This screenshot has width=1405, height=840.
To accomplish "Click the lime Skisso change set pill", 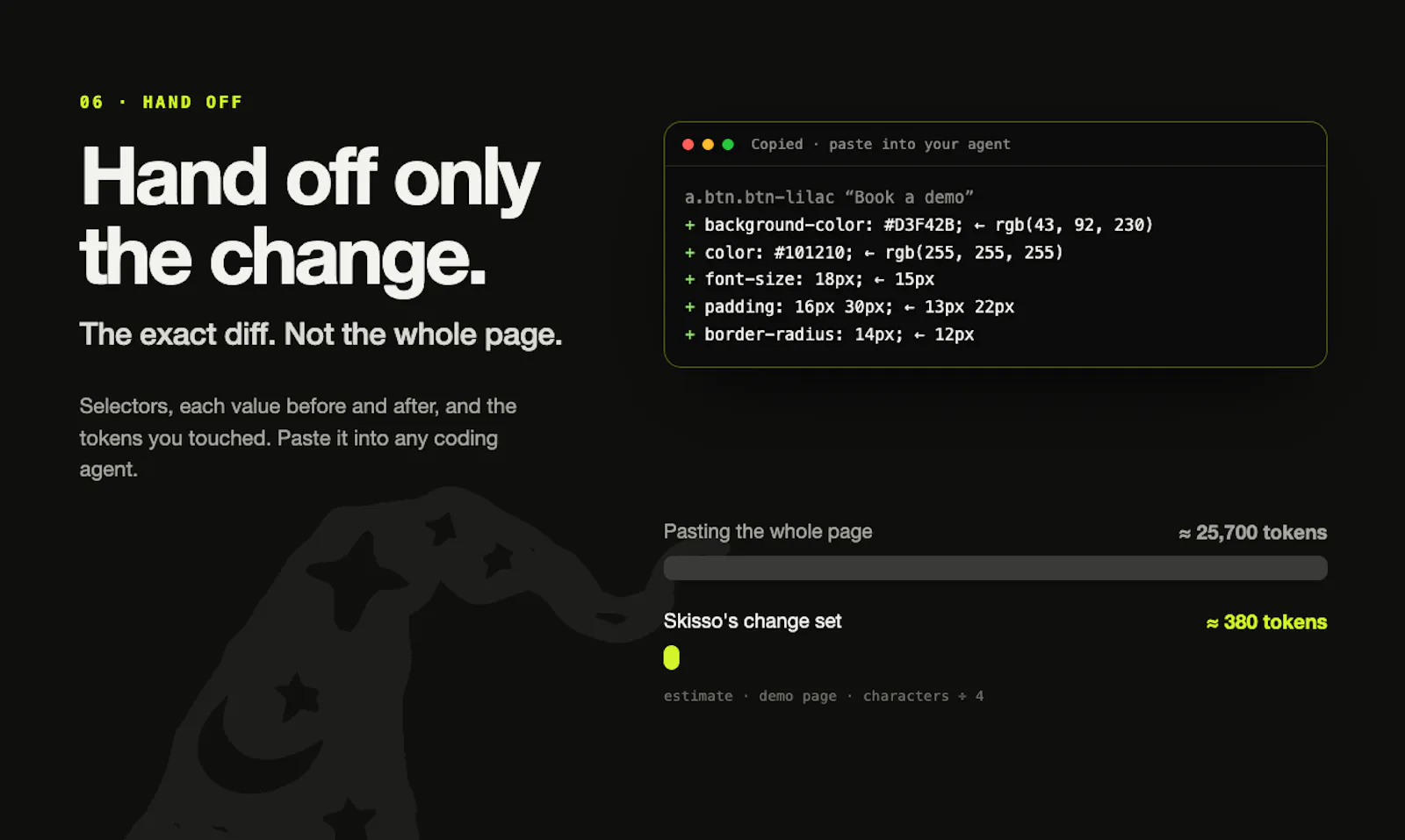I will (672, 657).
